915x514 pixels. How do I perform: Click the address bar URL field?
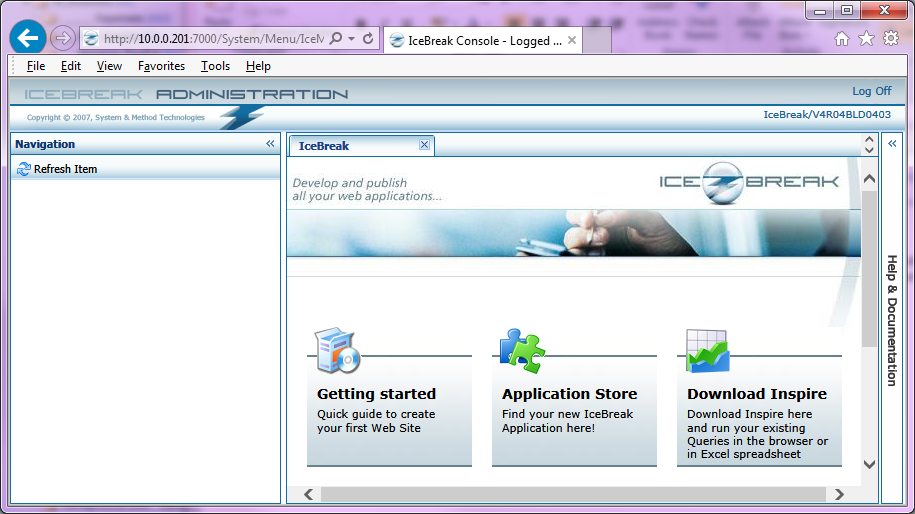(213, 39)
